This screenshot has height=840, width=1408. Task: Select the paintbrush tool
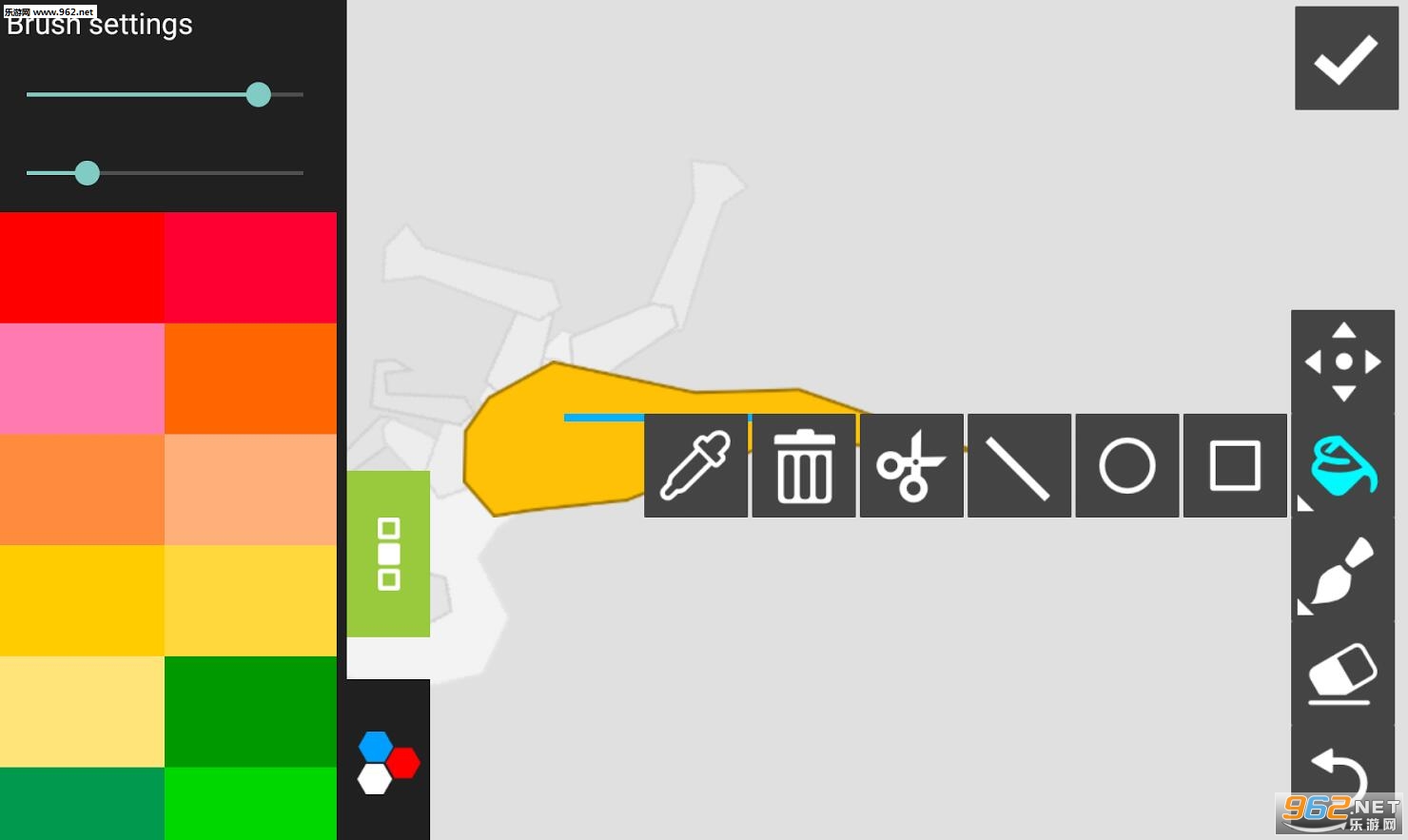point(1343,570)
